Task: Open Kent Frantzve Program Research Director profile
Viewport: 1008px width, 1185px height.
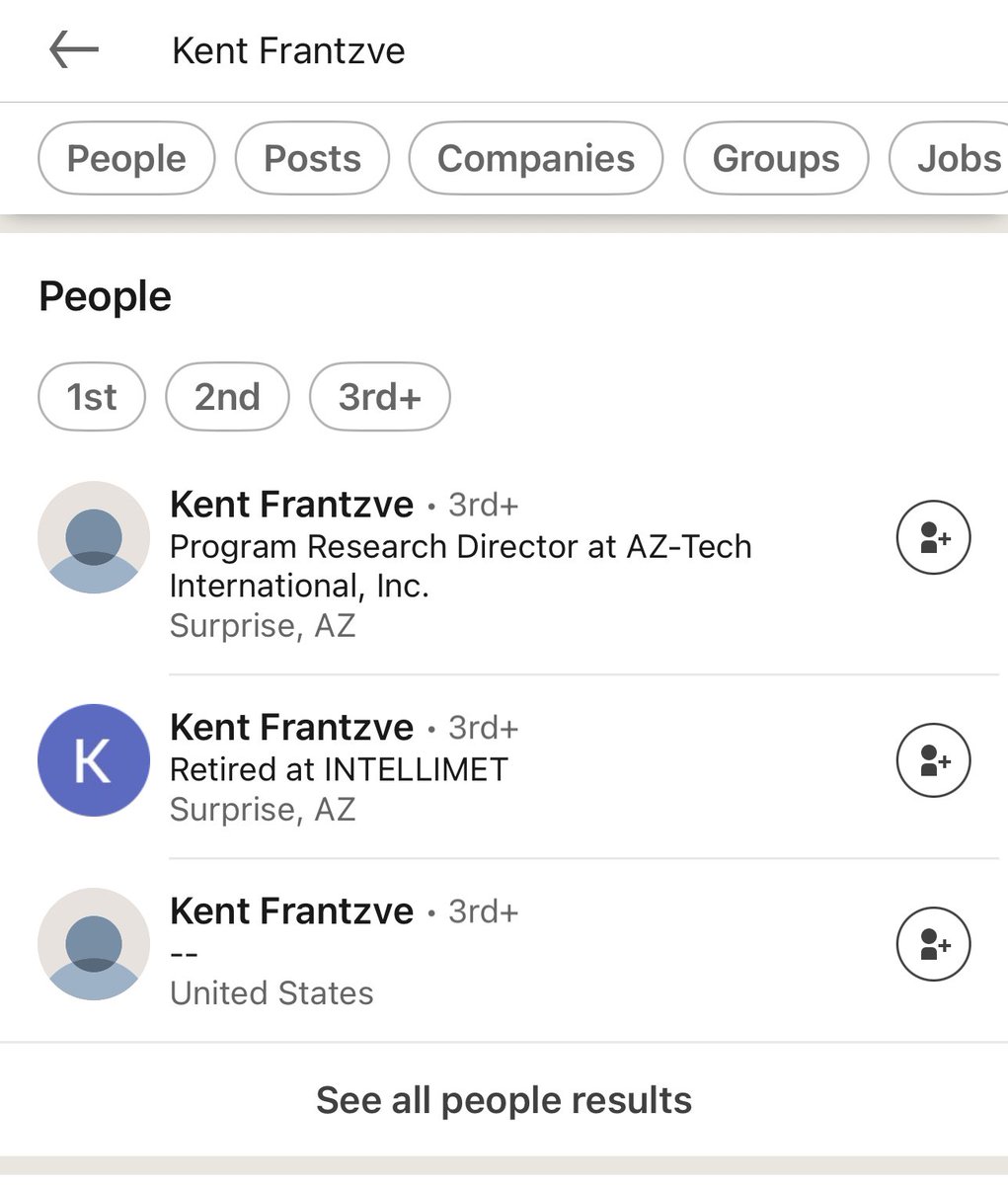Action: (x=291, y=505)
